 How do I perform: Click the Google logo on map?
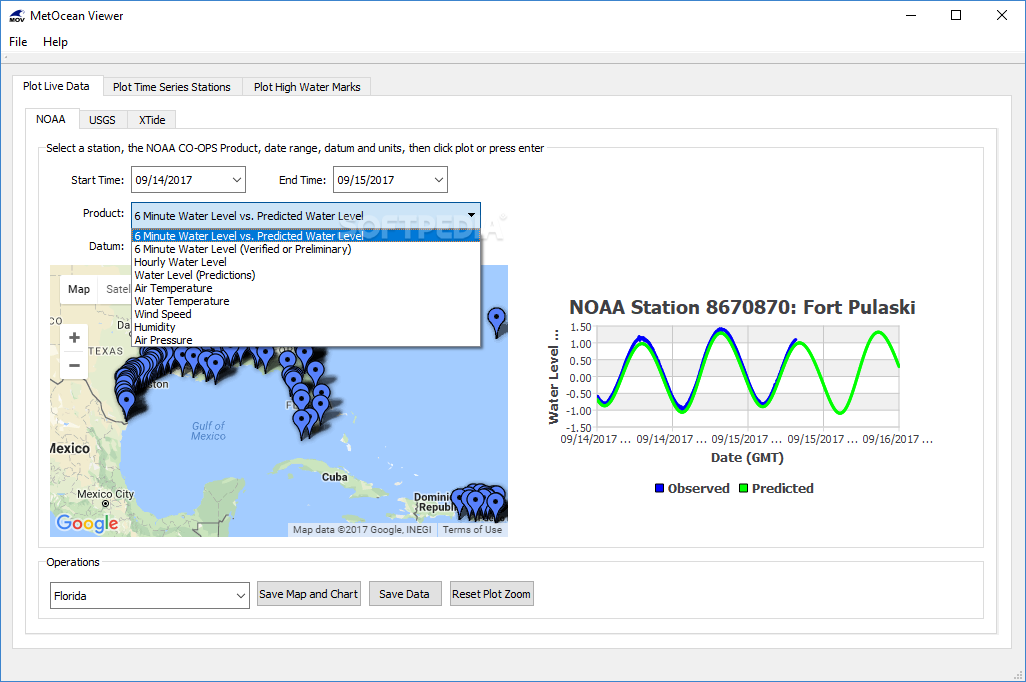click(87, 523)
